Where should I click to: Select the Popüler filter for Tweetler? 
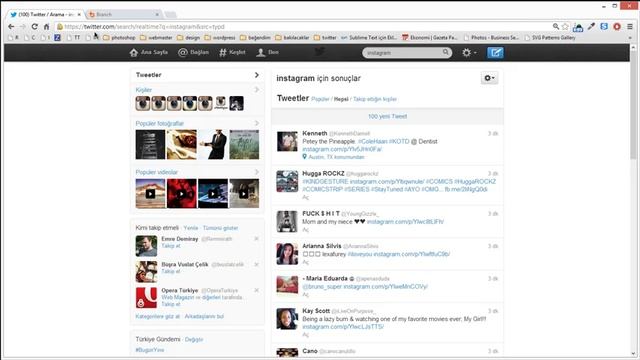pyautogui.click(x=320, y=99)
